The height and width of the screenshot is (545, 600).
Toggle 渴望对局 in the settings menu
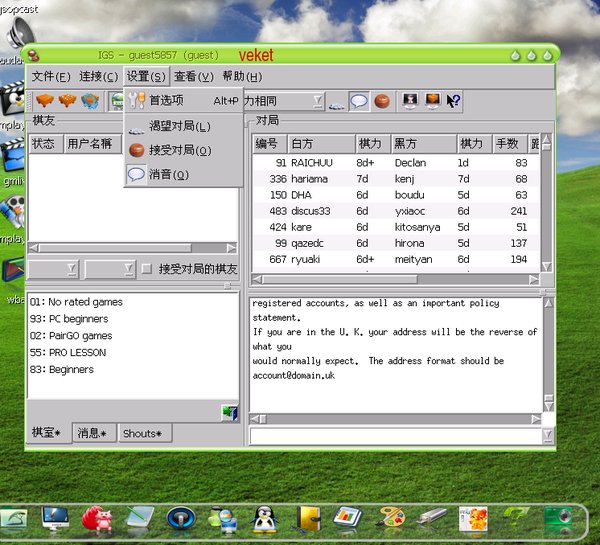click(180, 126)
